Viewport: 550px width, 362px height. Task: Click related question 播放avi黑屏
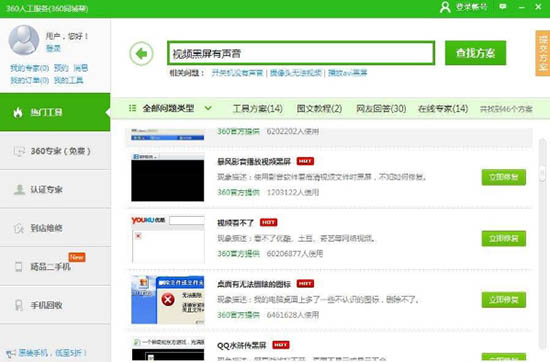348,73
